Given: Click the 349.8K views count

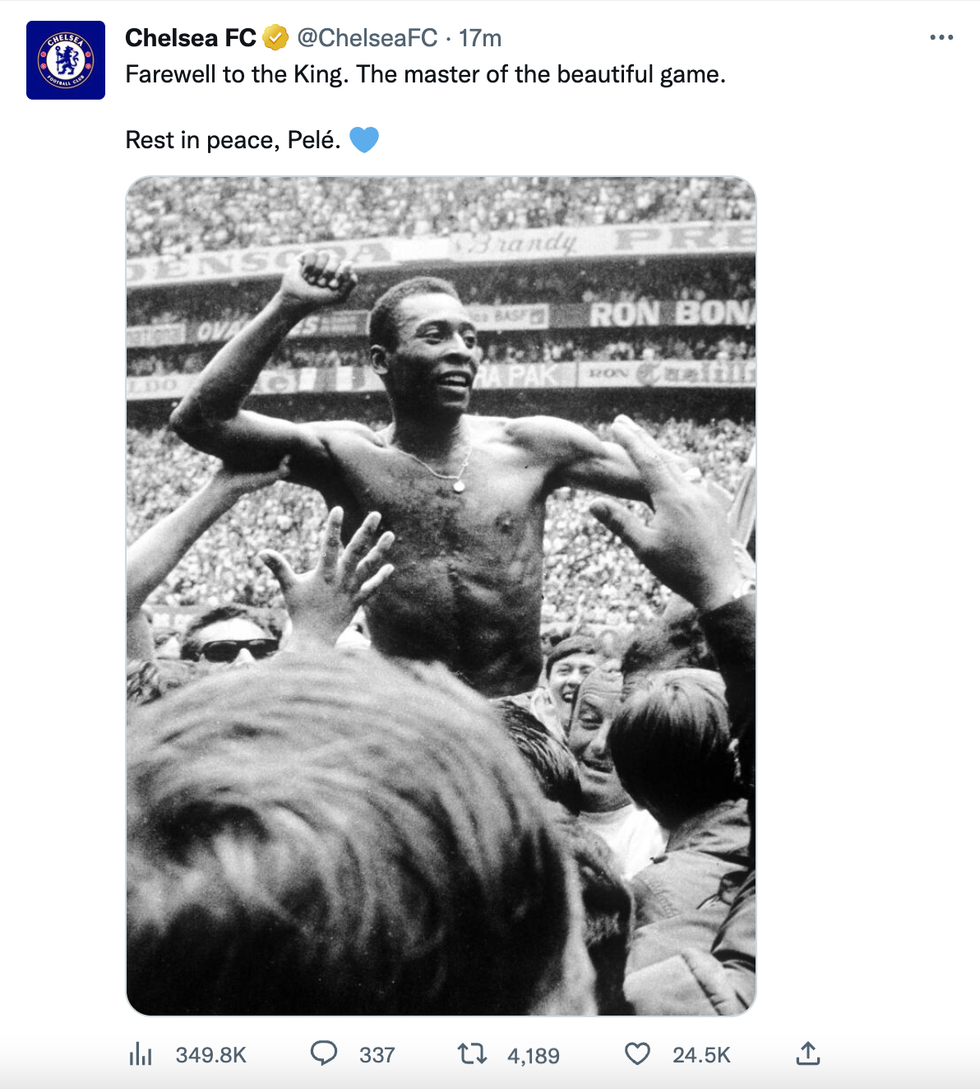Looking at the screenshot, I should [210, 1054].
